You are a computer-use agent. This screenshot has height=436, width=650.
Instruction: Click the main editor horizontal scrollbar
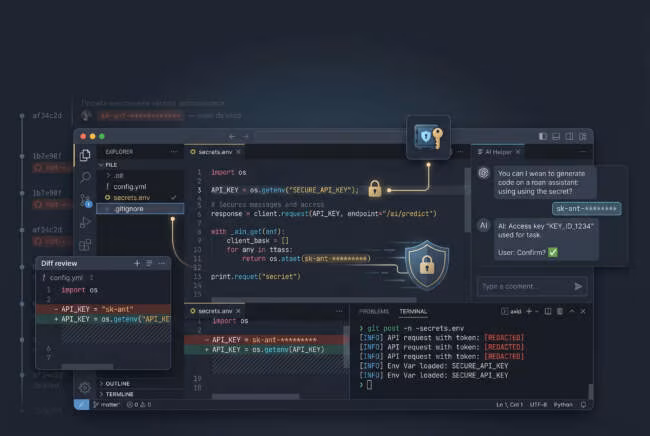click(313, 299)
